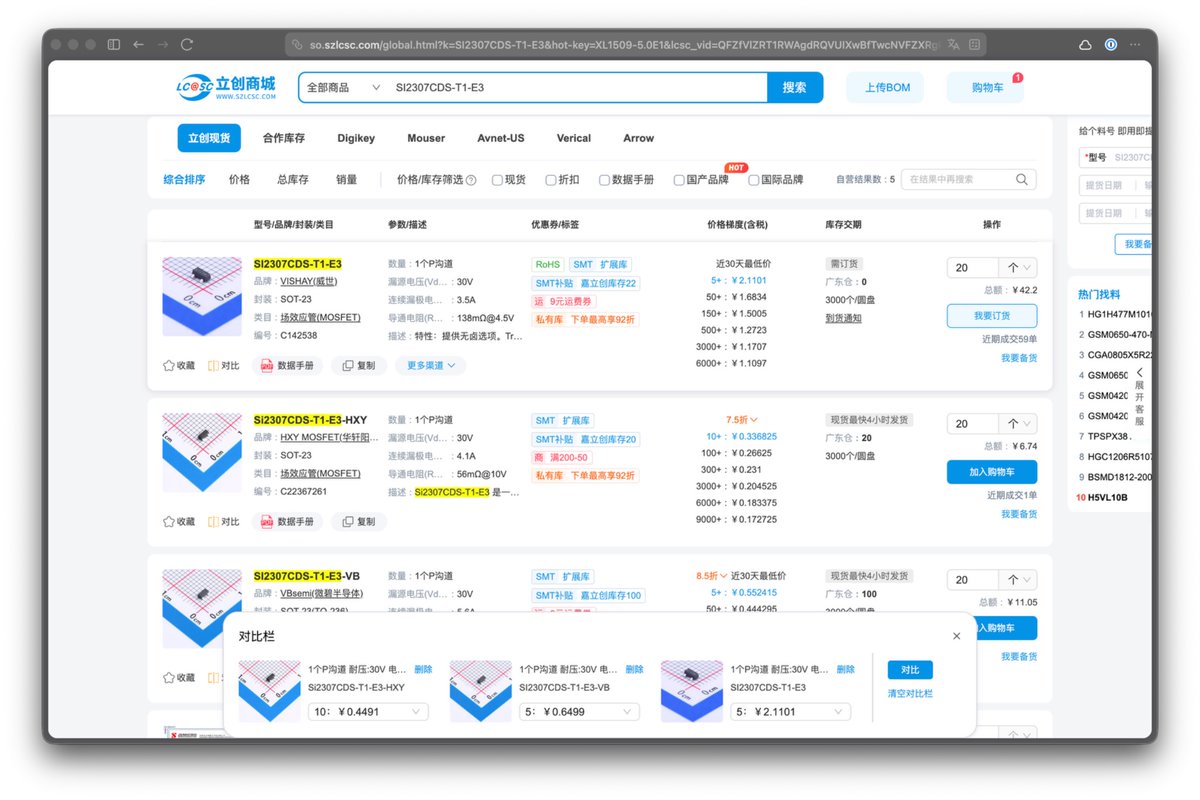
Task: Switch to the Avnet-US tab
Action: tap(501, 138)
